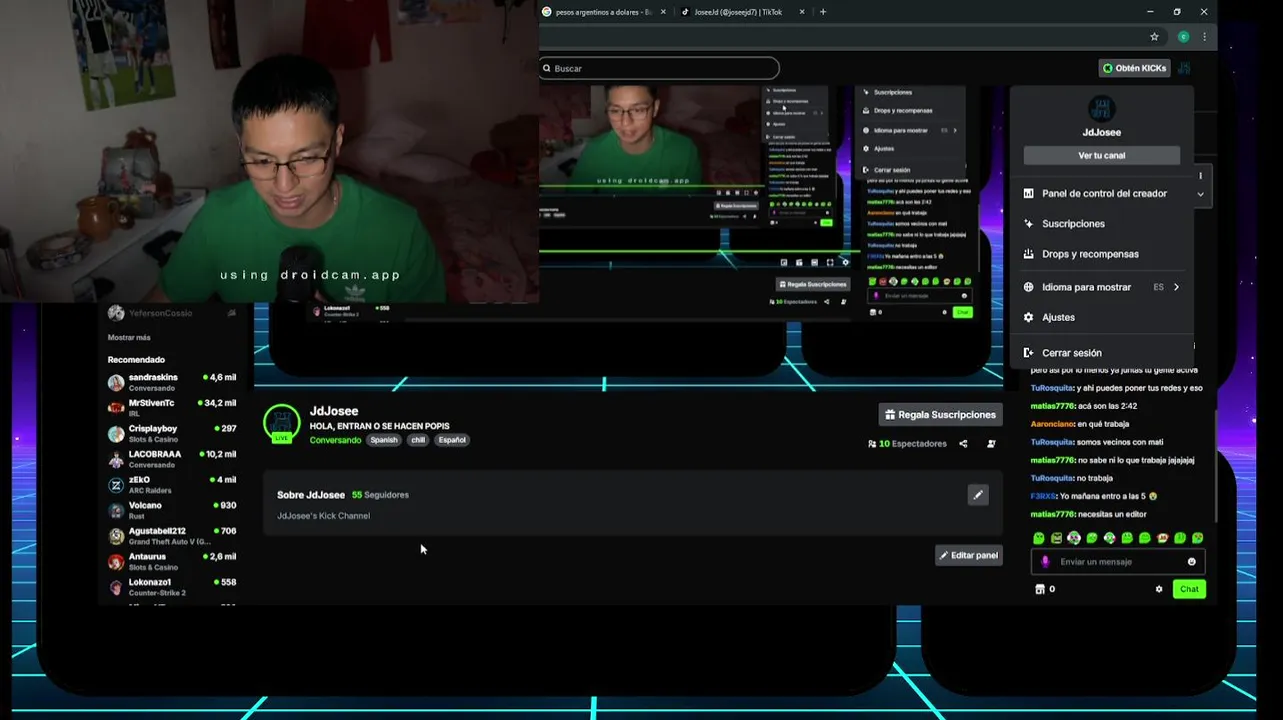Open a new browser tab
Image resolution: width=1283 pixels, height=720 pixels.
point(823,12)
